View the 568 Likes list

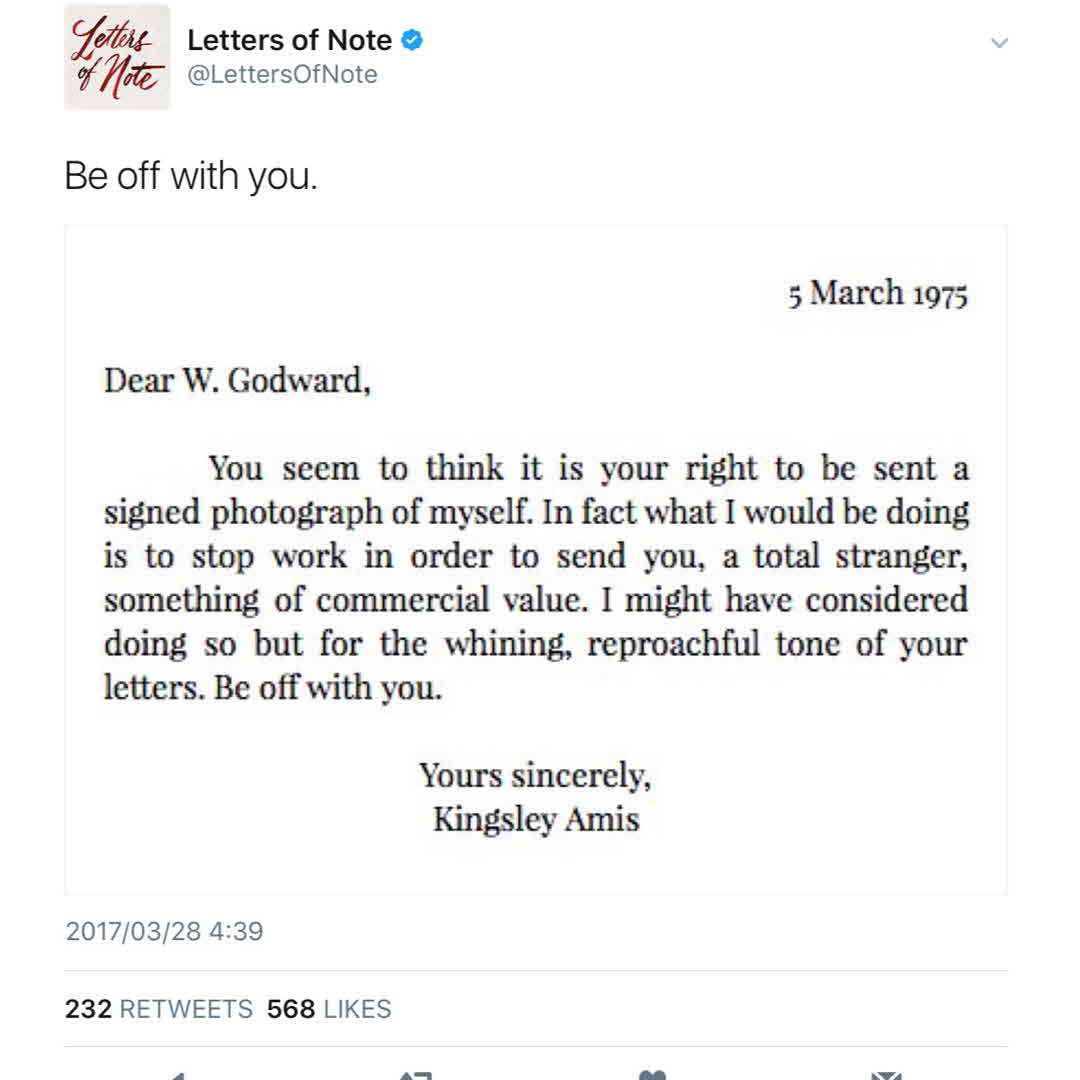(329, 1009)
